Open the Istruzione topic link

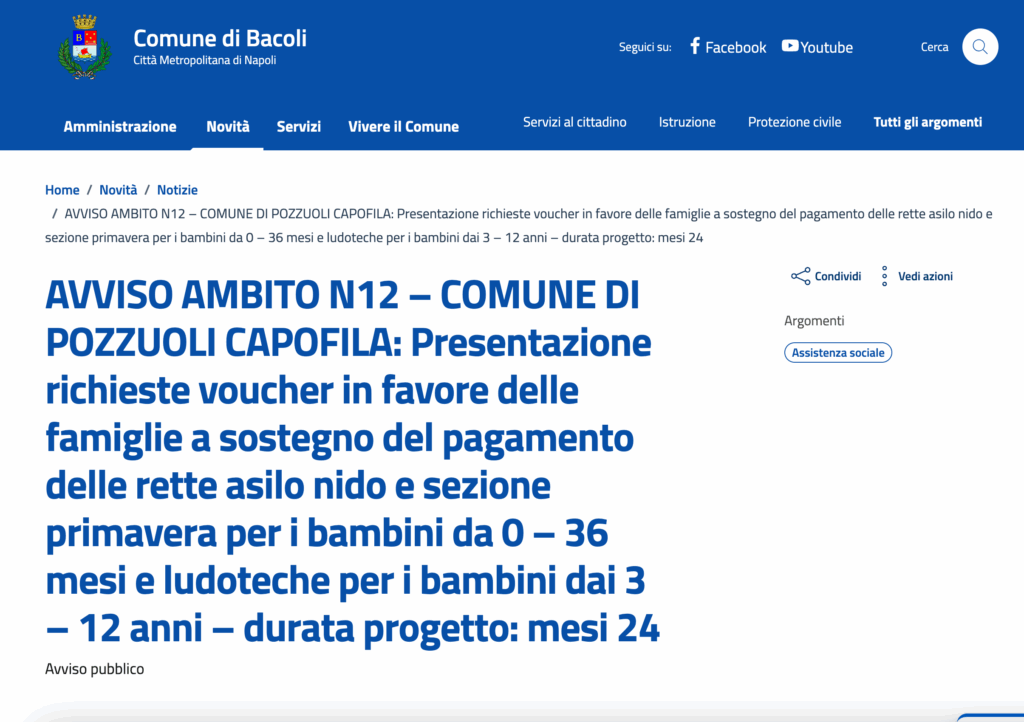(687, 122)
